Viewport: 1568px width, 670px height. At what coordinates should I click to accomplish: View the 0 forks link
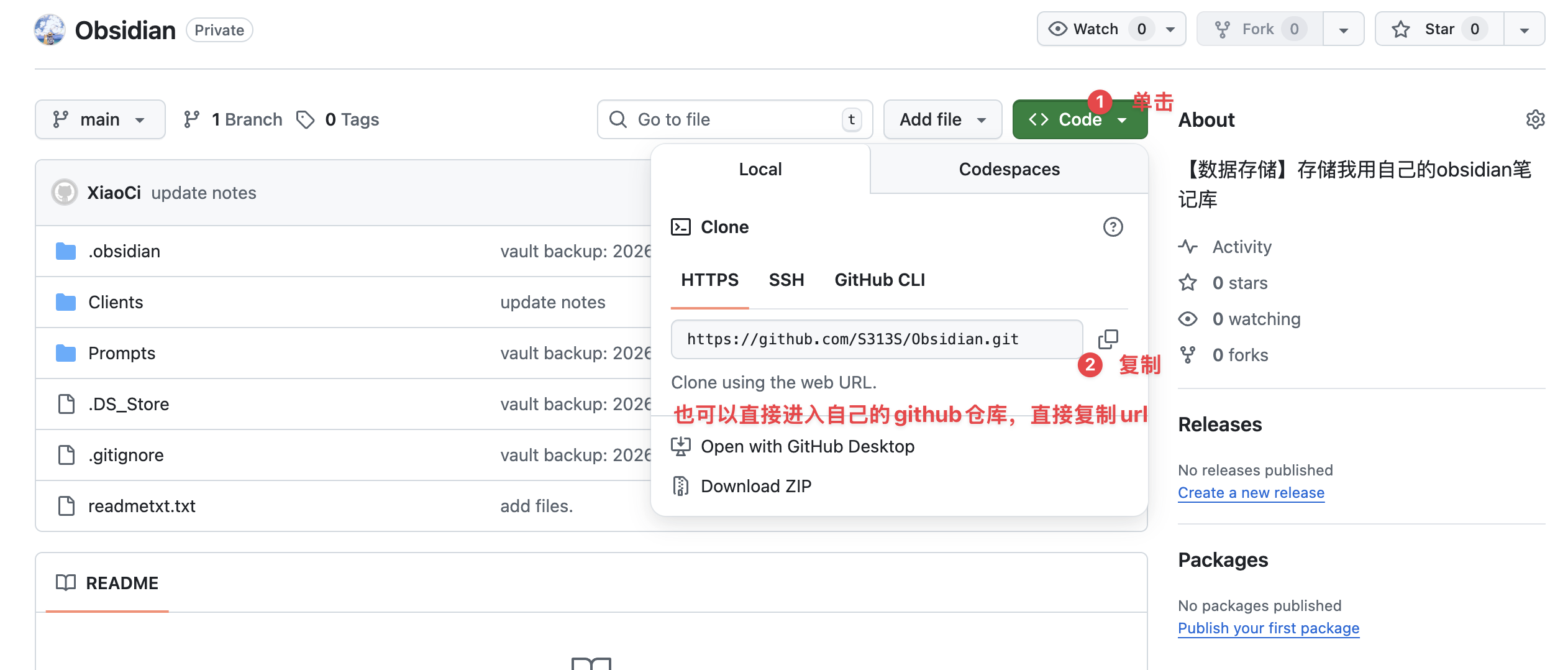click(1240, 355)
